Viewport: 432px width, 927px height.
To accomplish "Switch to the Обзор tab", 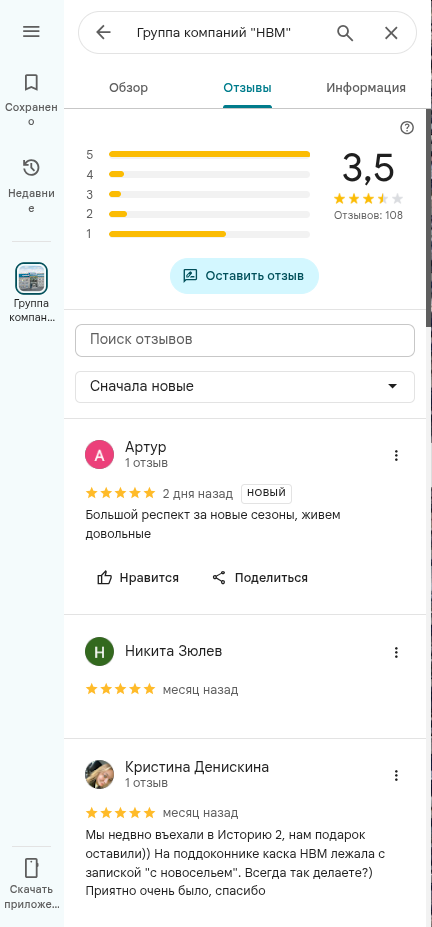I will (x=128, y=88).
